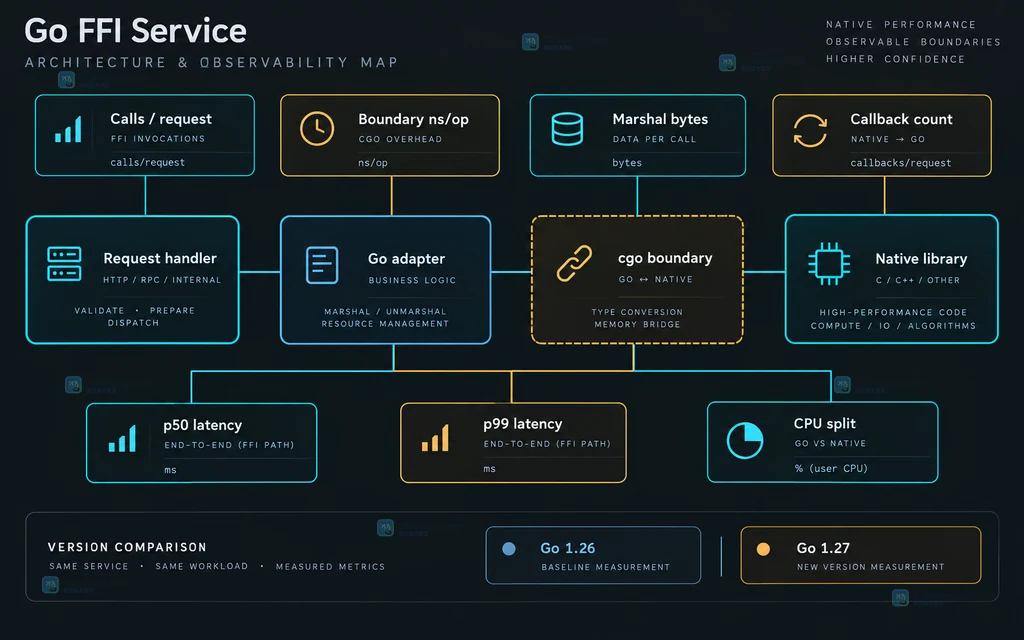The image size is (1024, 640).
Task: Select the 'DATA PER CALL' label
Action: (654, 139)
